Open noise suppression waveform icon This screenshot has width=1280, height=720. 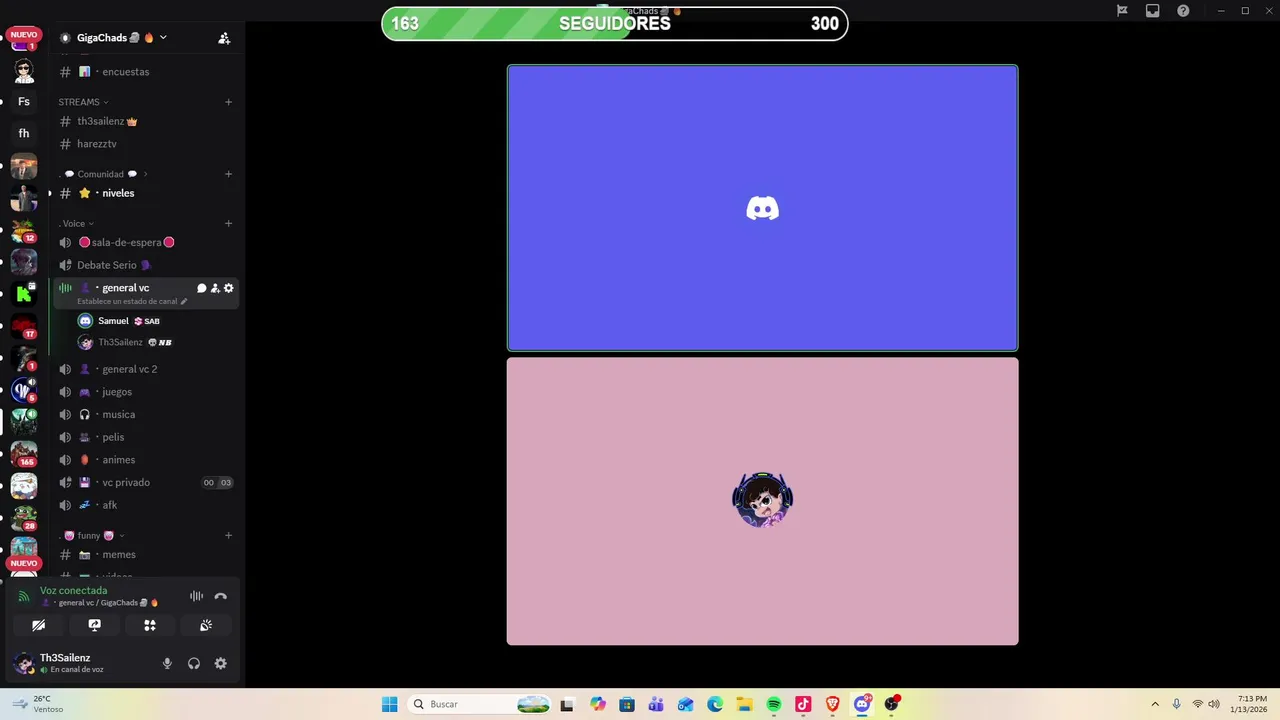click(x=196, y=596)
